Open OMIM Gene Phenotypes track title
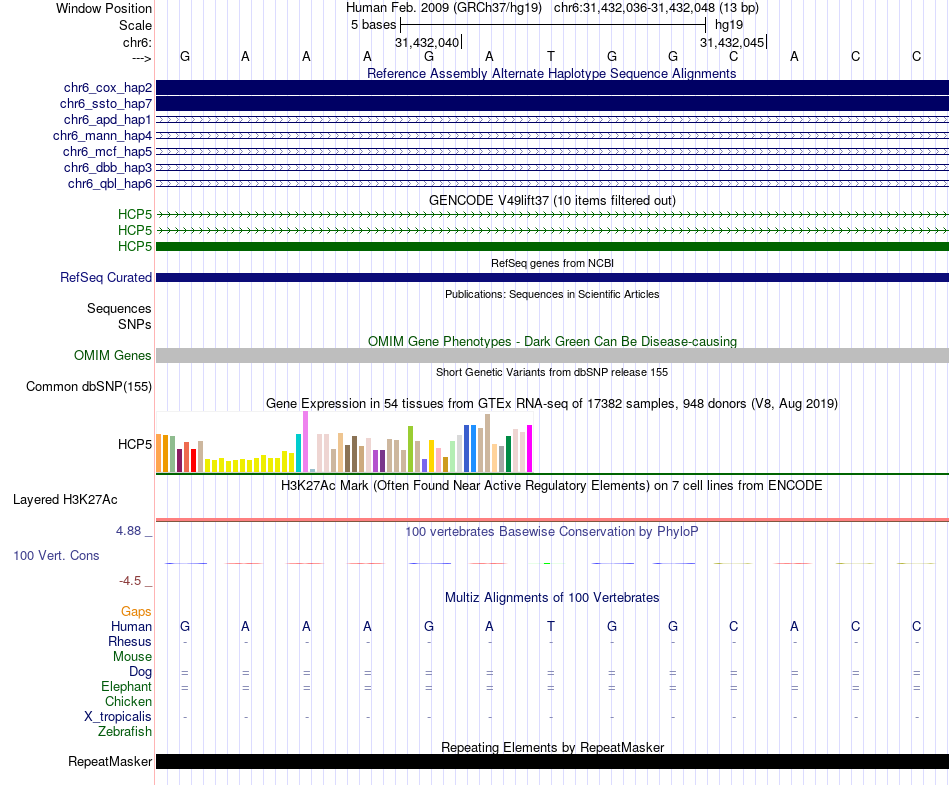The height and width of the screenshot is (785, 950). (x=552, y=342)
